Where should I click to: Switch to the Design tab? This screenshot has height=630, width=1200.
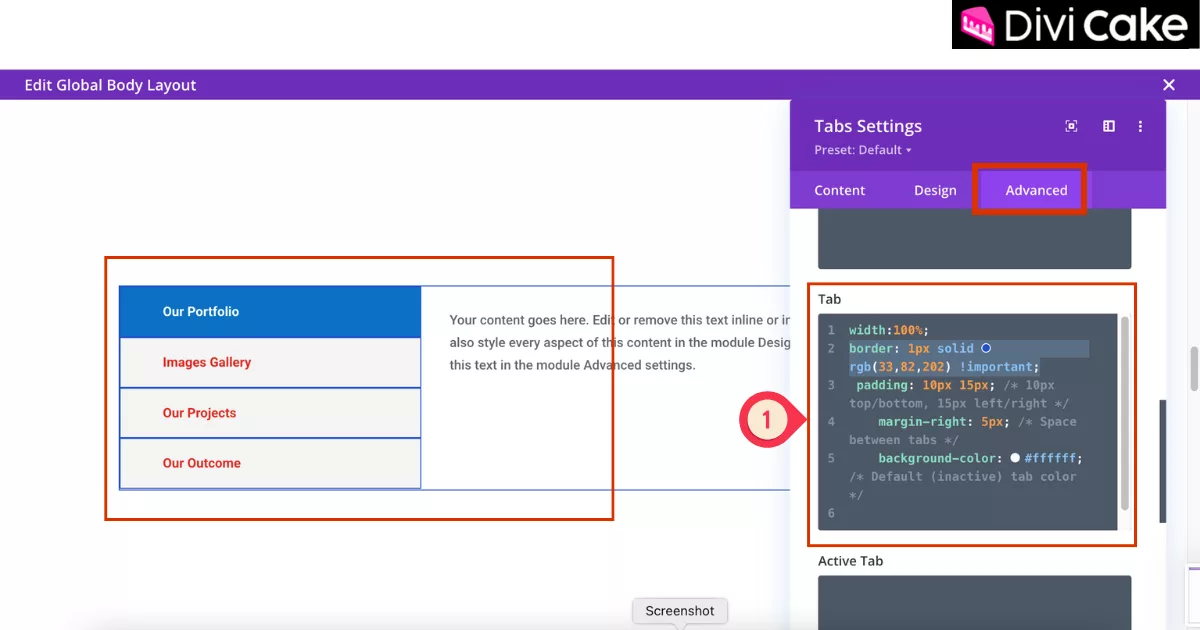click(935, 190)
